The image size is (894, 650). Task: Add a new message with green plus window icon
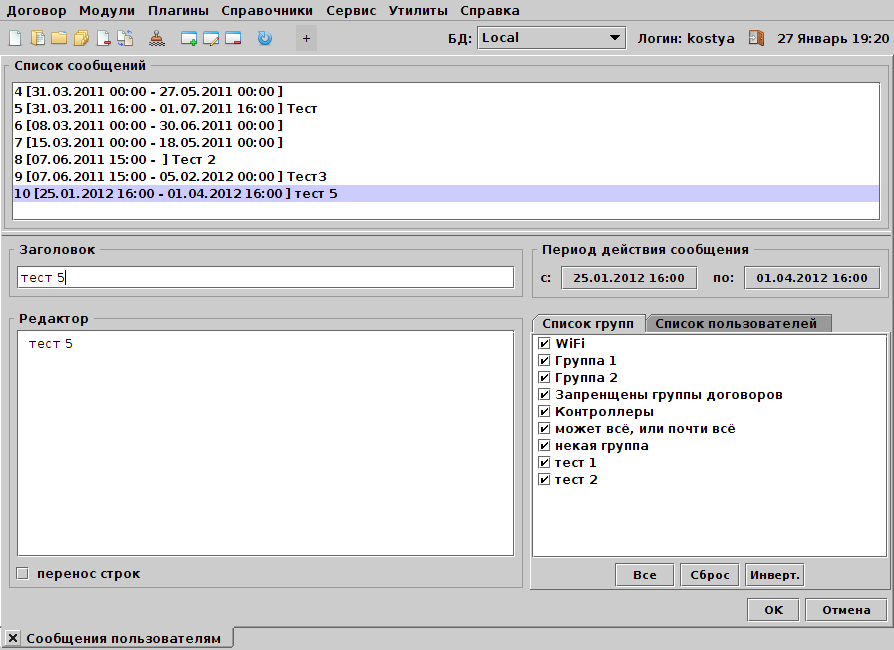[x=190, y=38]
